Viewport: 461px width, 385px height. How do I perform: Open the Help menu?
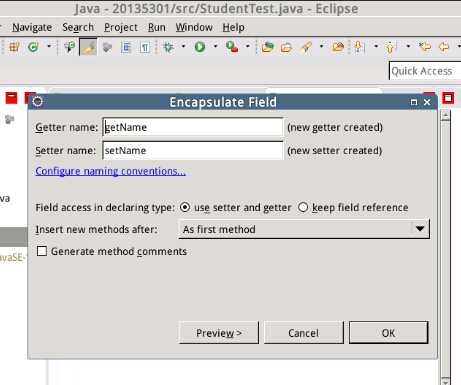(233, 27)
